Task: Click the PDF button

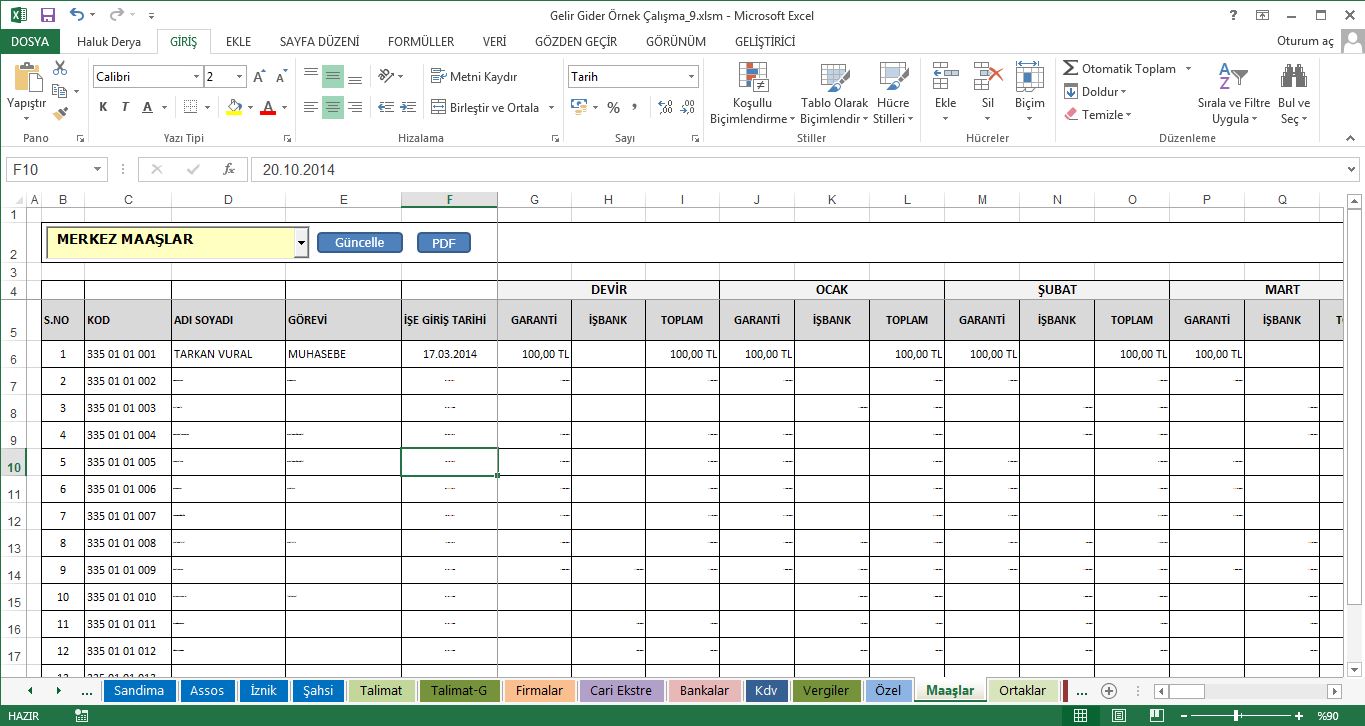Action: tap(443, 243)
